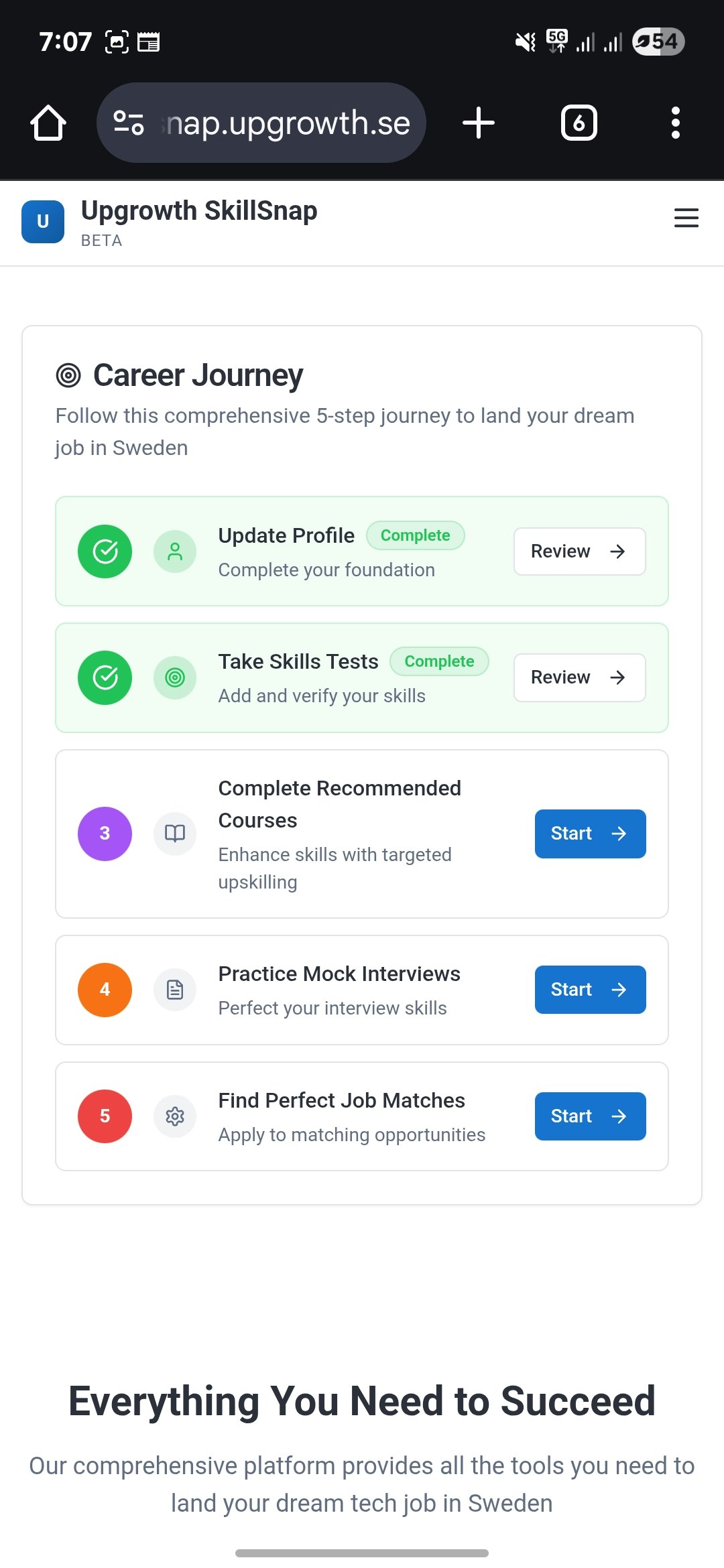Start the Practice Mock Interviews step
Screen dimensions: 724x1568
(591, 990)
